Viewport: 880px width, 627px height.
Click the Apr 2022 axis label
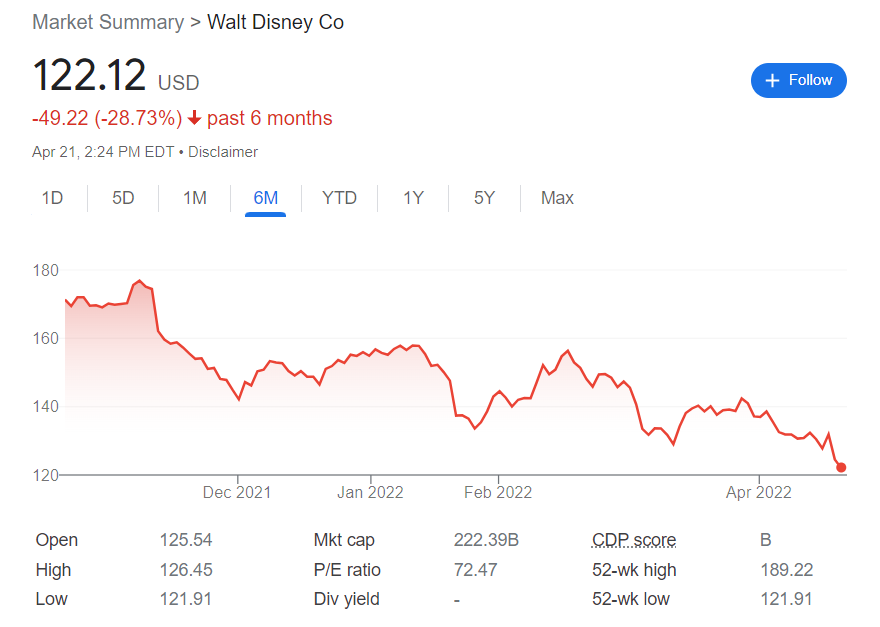coord(758,492)
